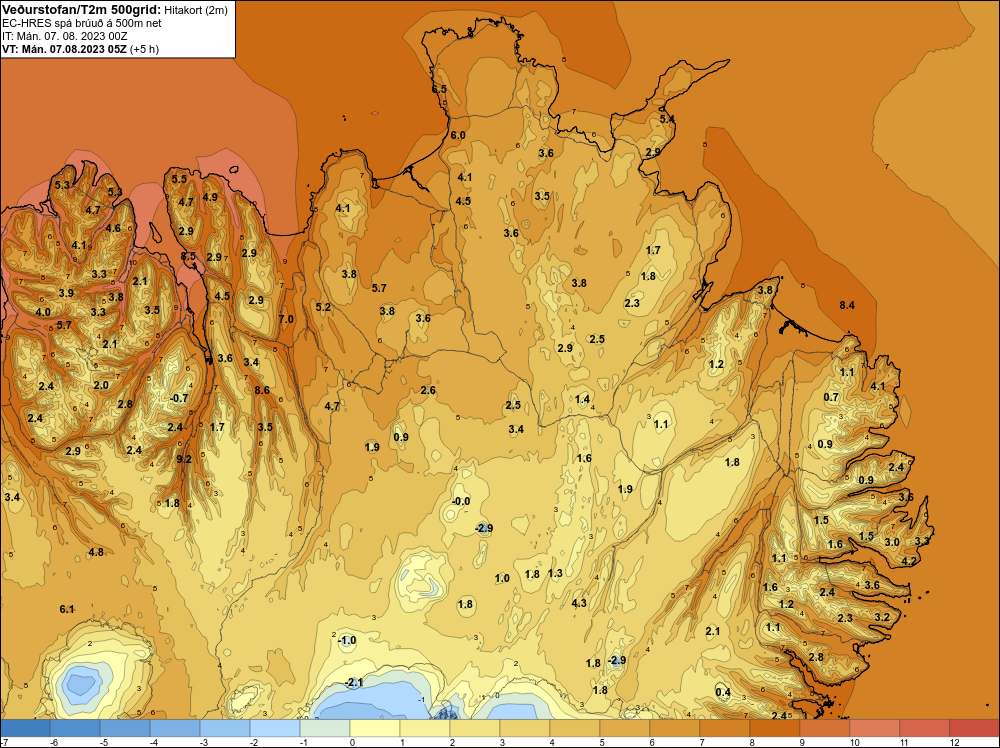This screenshot has height=748, width=1000.
Task: Click the legend tick label '0'
Action: (352, 743)
